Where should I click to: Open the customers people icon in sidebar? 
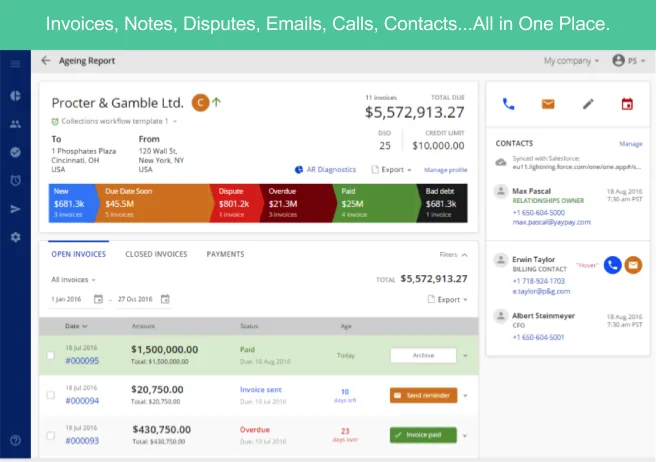(x=16, y=124)
